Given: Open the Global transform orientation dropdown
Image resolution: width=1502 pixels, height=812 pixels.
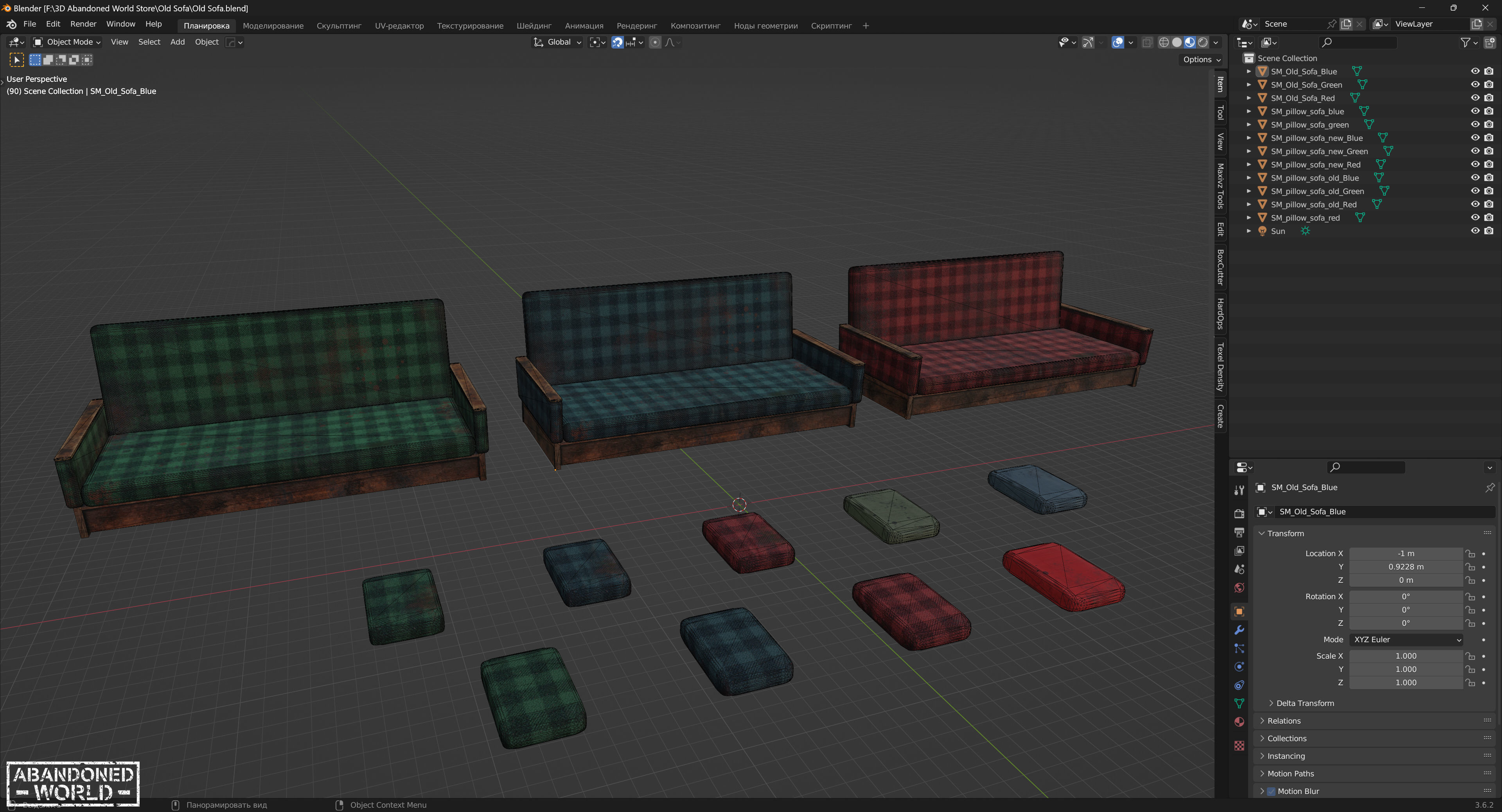Looking at the screenshot, I should tap(557, 42).
